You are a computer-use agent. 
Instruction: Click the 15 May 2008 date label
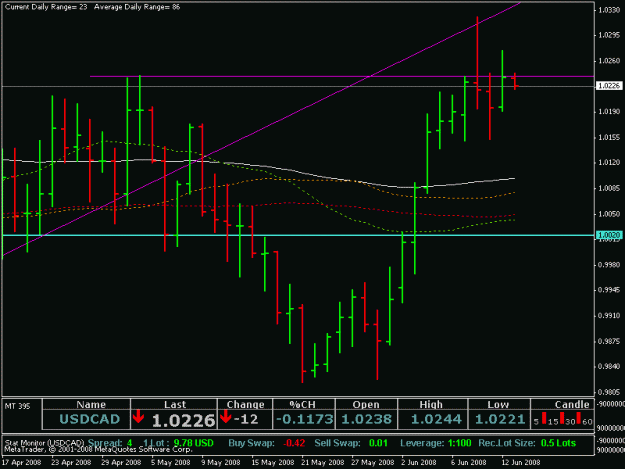[273, 463]
